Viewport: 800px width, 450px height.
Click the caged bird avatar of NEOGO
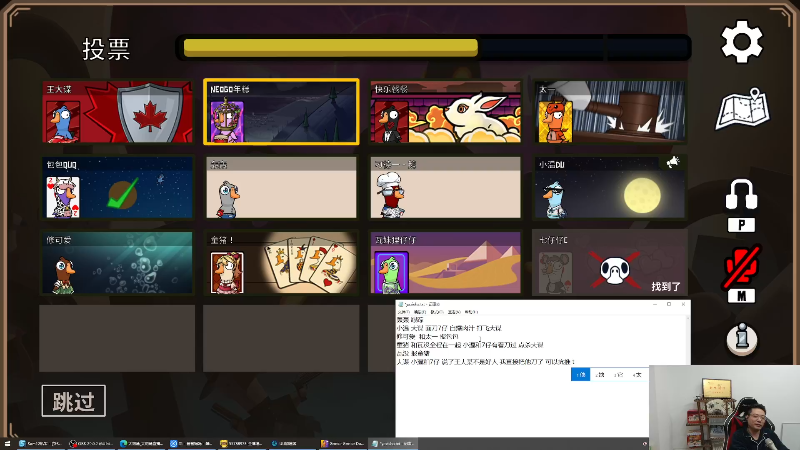[x=227, y=121]
